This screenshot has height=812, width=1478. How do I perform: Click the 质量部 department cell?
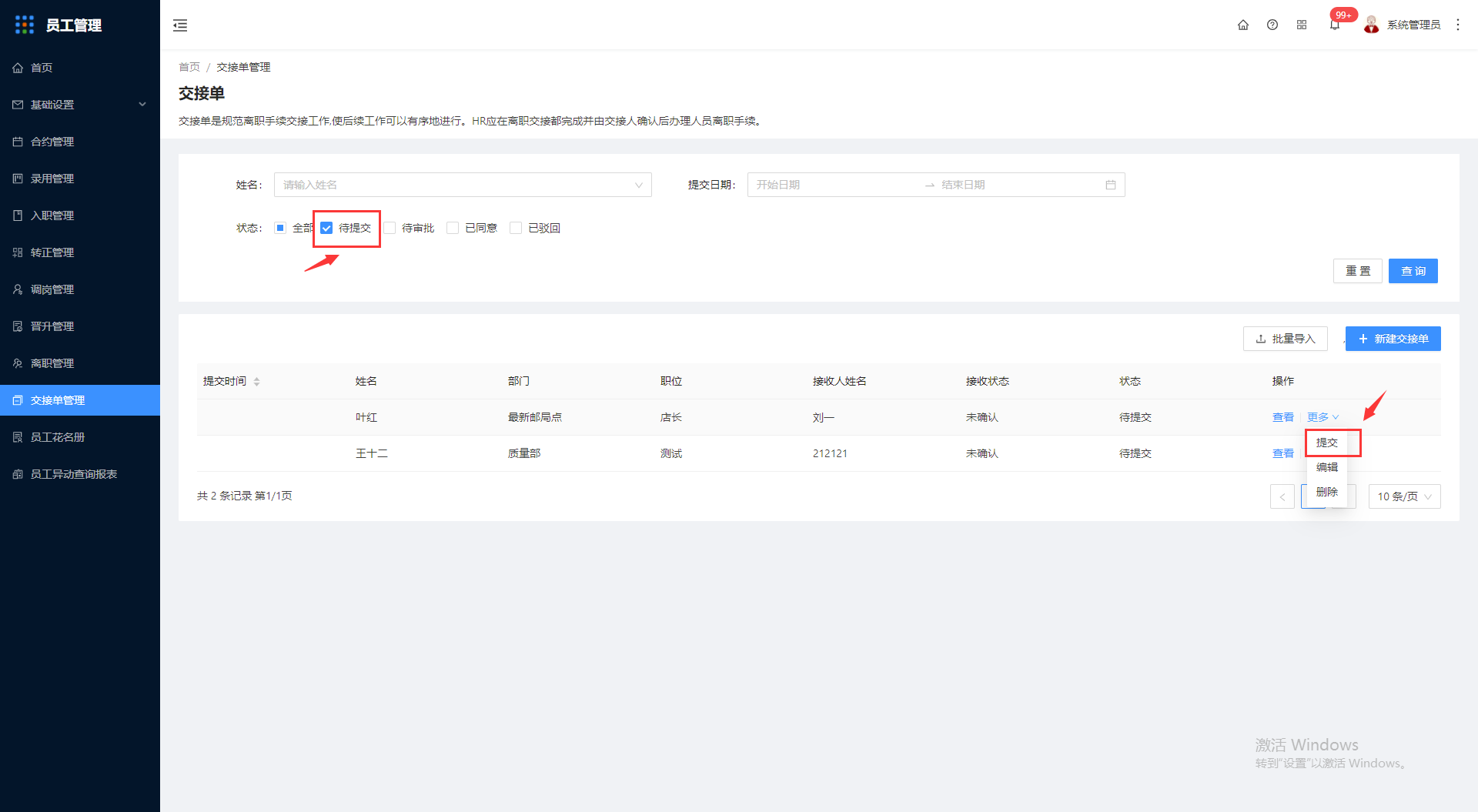(x=524, y=453)
